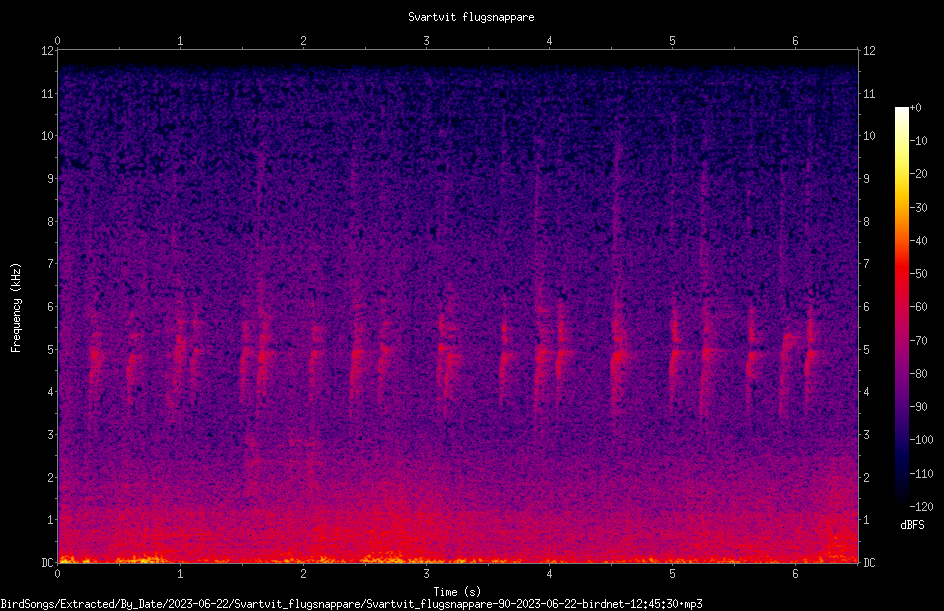
Task: Click the -80 purple level on colorbar
Action: coord(918,373)
